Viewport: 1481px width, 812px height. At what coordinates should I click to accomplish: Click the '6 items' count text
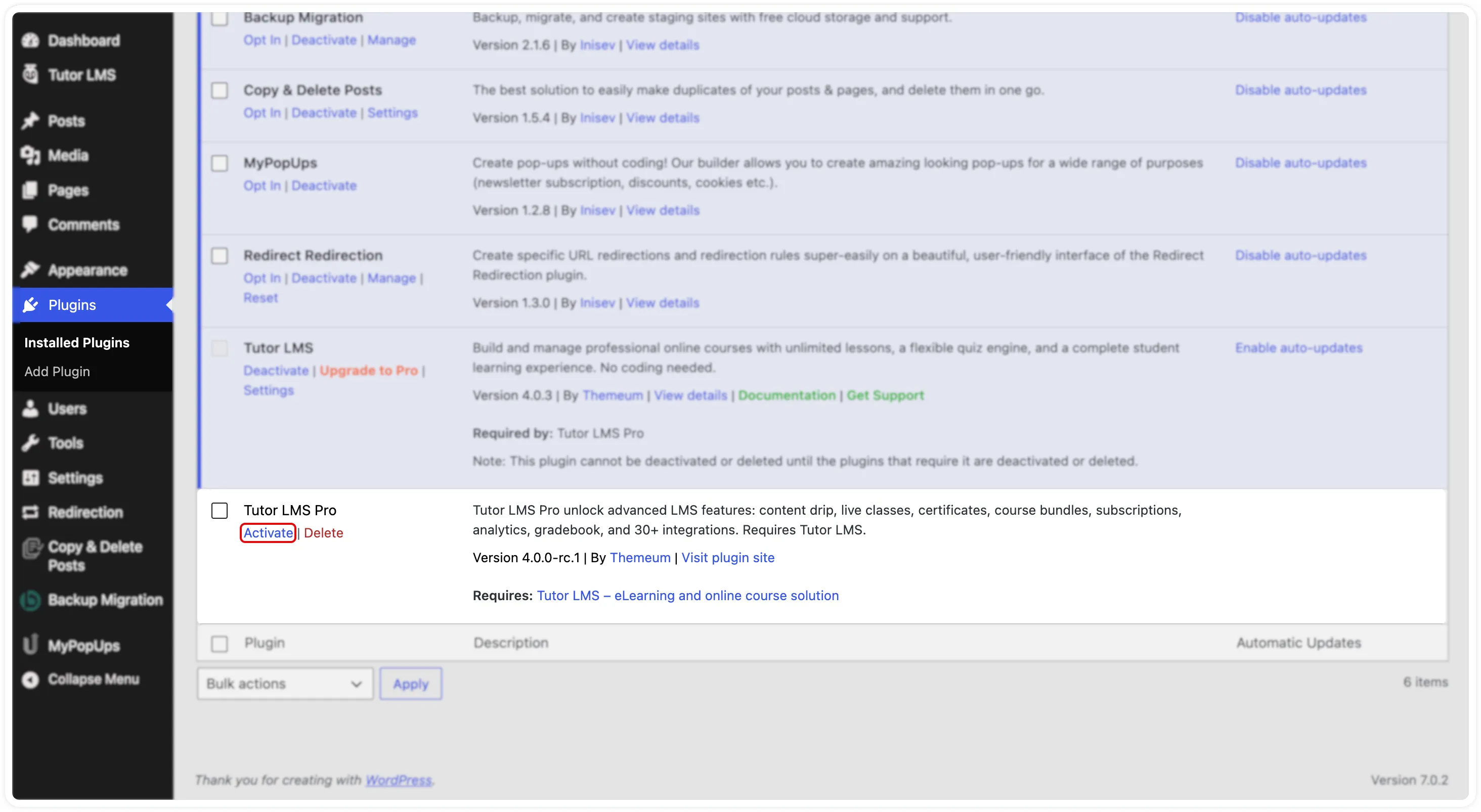[x=1425, y=682]
